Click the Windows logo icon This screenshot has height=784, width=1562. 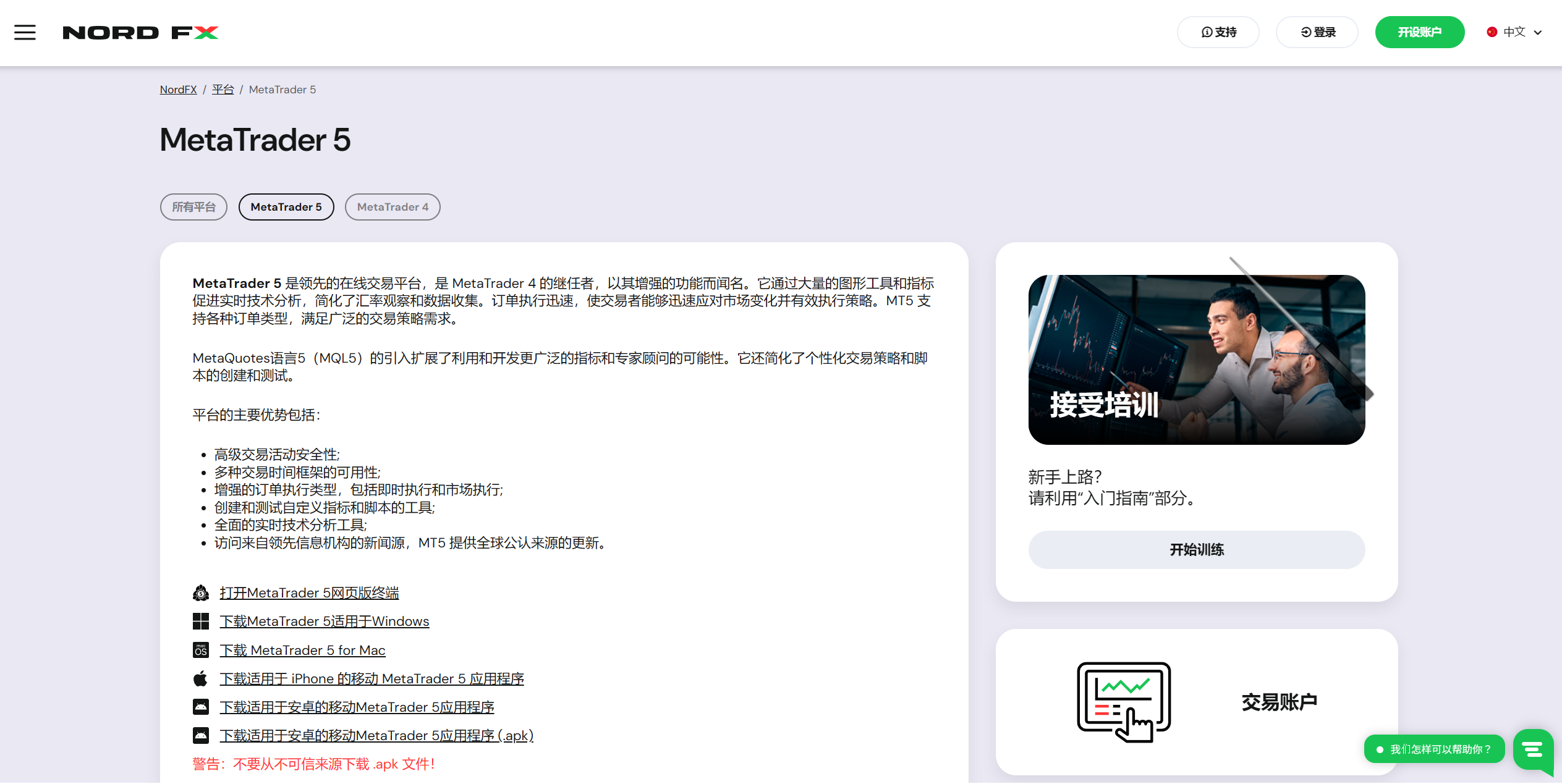201,622
